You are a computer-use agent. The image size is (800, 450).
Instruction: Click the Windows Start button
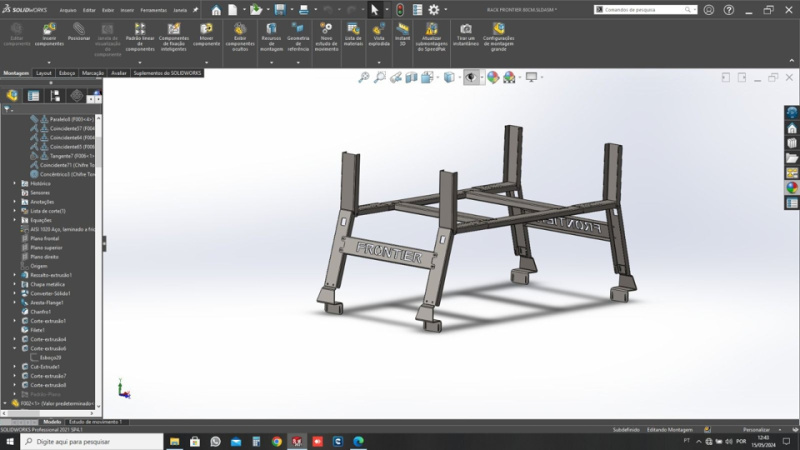point(10,441)
